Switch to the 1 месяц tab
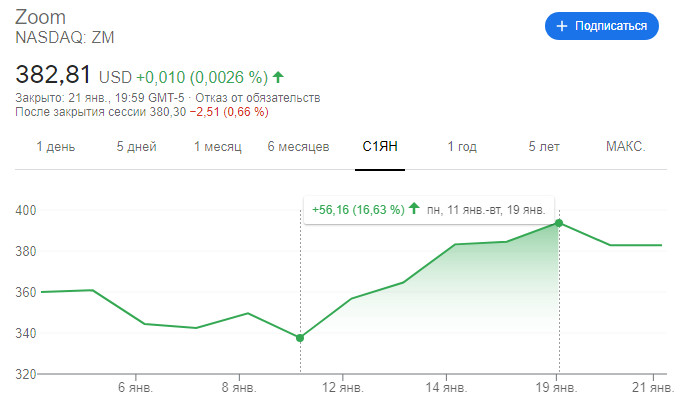The width and height of the screenshot is (691, 408). coord(218,147)
